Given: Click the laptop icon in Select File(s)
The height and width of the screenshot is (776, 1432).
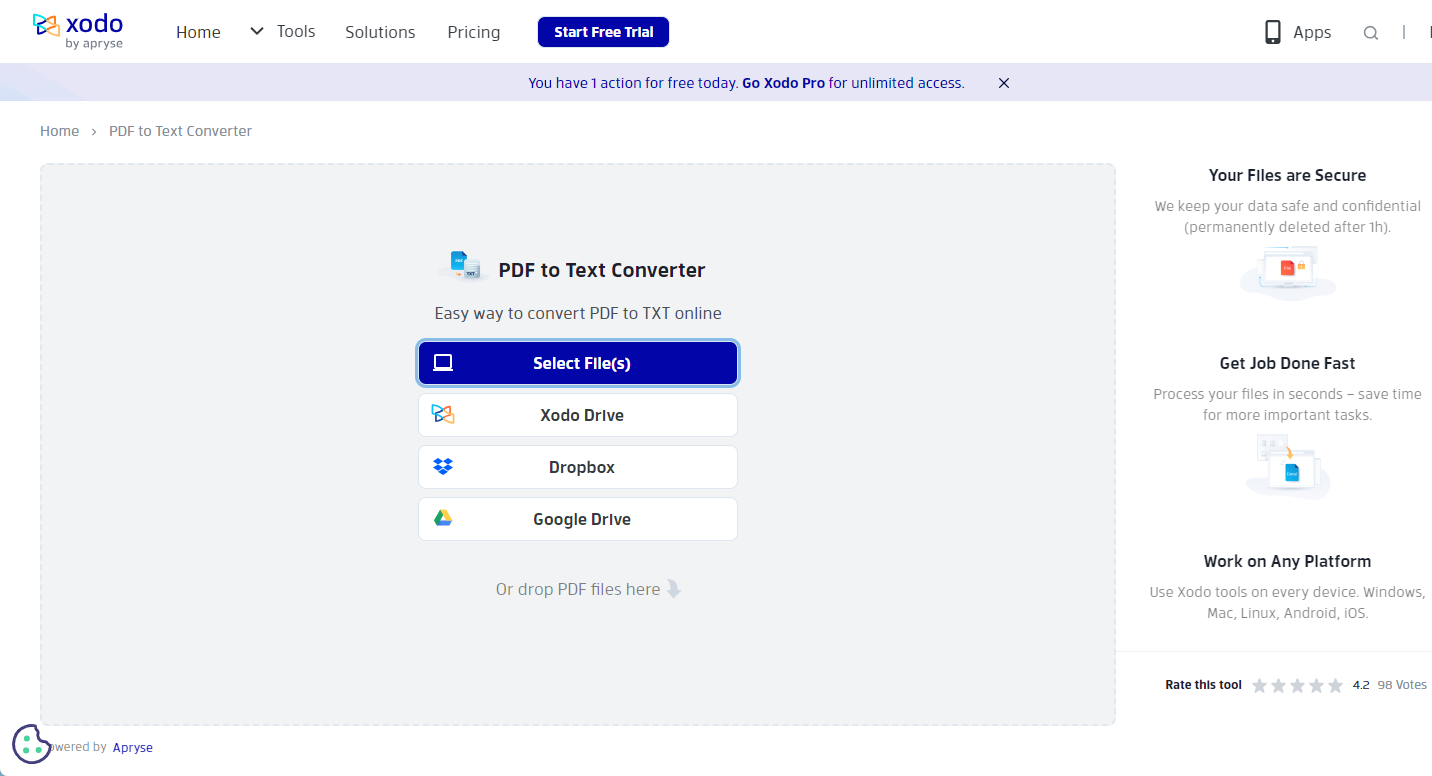Looking at the screenshot, I should click(x=443, y=363).
